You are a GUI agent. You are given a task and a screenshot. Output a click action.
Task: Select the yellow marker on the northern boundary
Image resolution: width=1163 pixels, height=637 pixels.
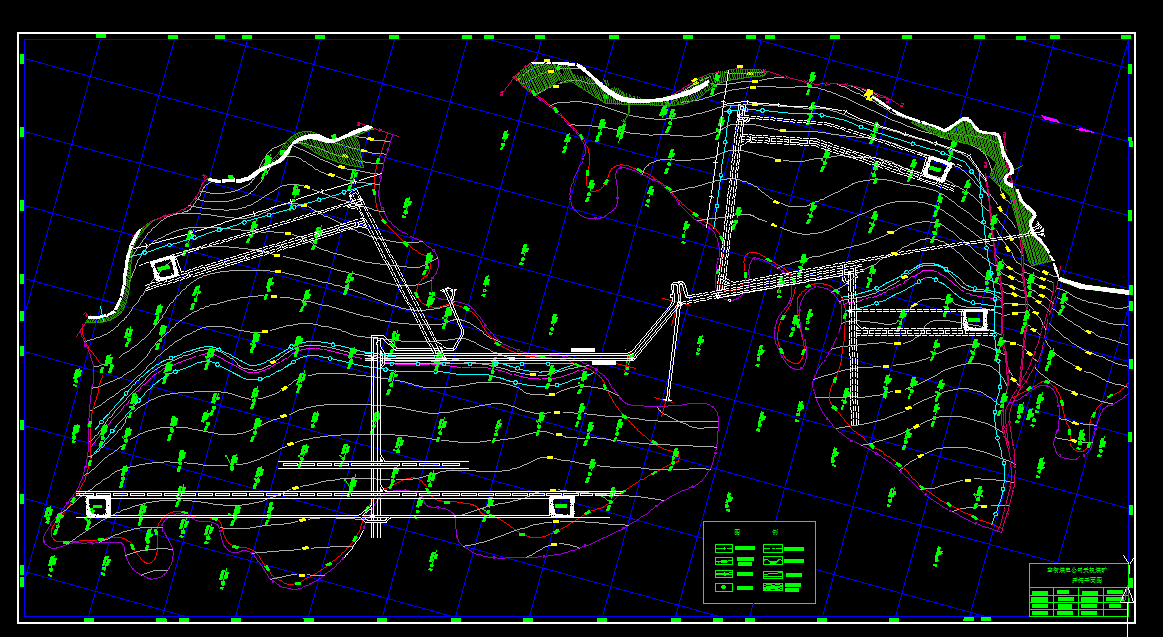click(869, 95)
